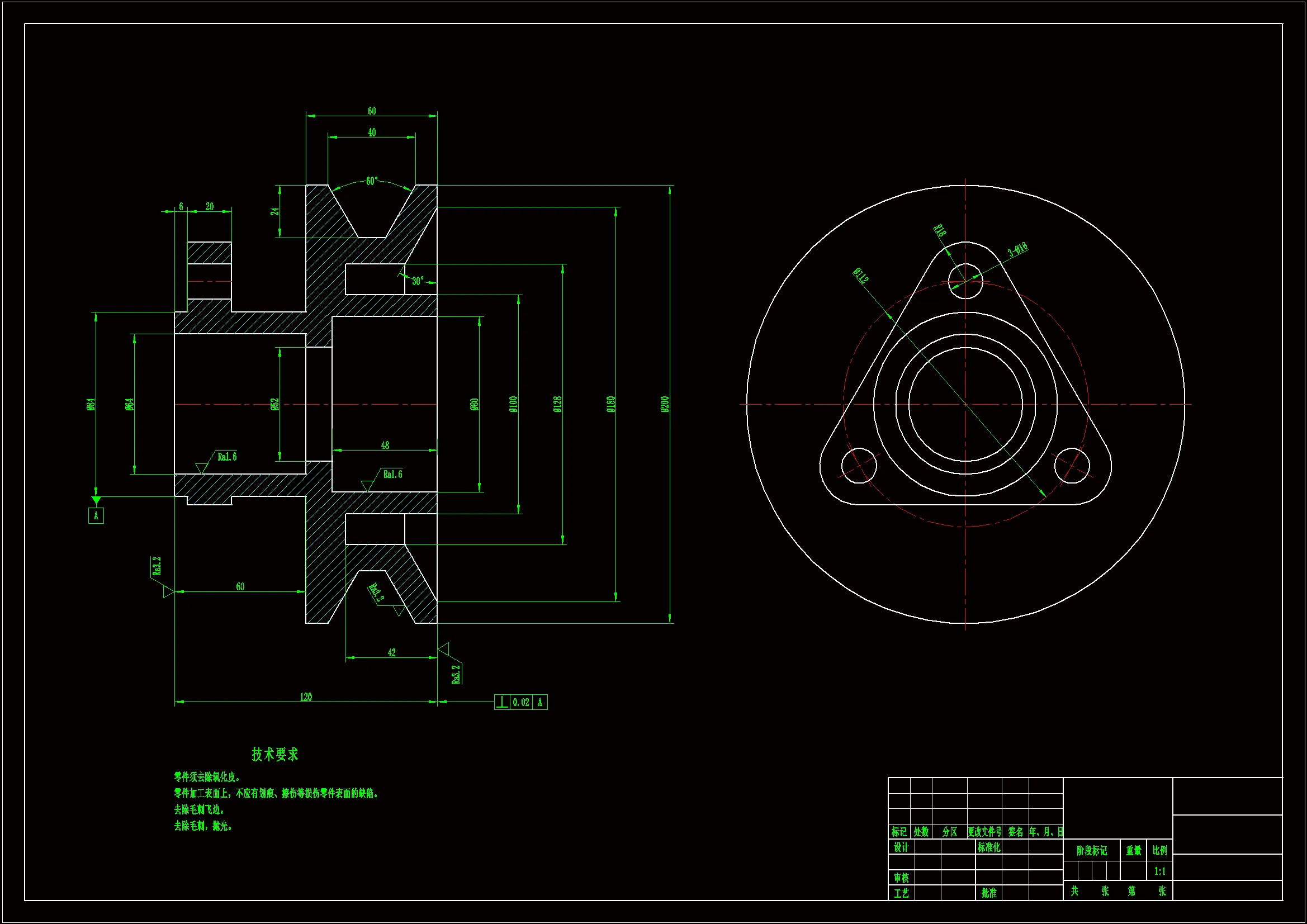Click the datum A box marker
Screen dimensions: 1307x924
(x=96, y=516)
